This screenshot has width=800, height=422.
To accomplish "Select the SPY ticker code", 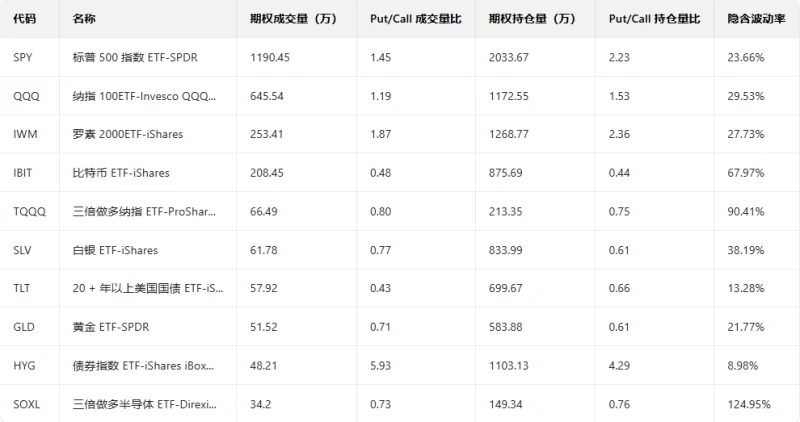I will pos(23,58).
